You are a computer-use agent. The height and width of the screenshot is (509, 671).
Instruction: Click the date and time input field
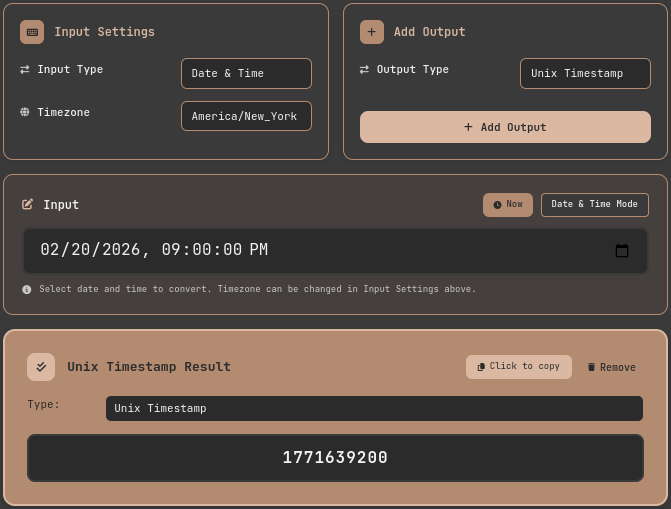[336, 251]
